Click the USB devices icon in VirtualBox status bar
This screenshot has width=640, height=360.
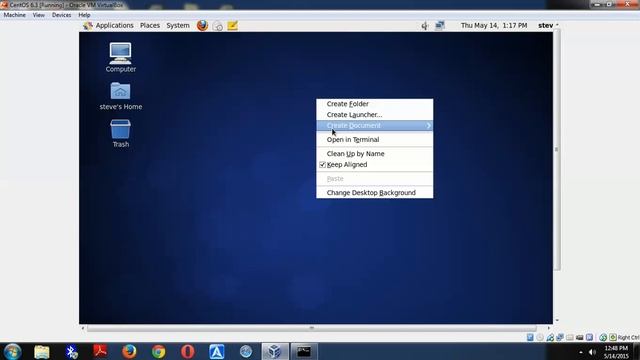[x=550, y=337]
